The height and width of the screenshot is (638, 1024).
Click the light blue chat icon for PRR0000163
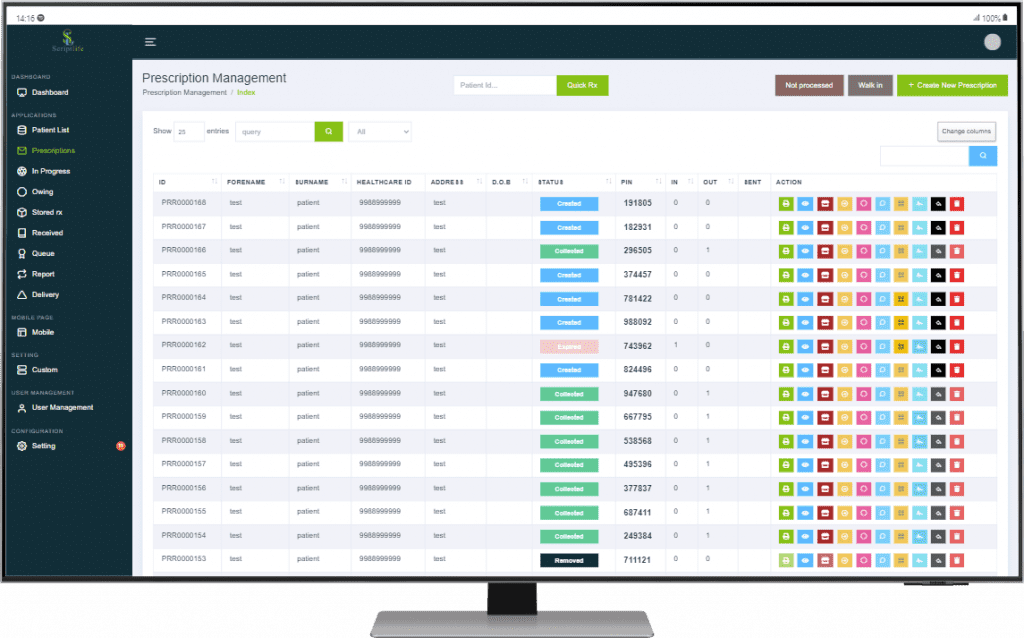[882, 322]
